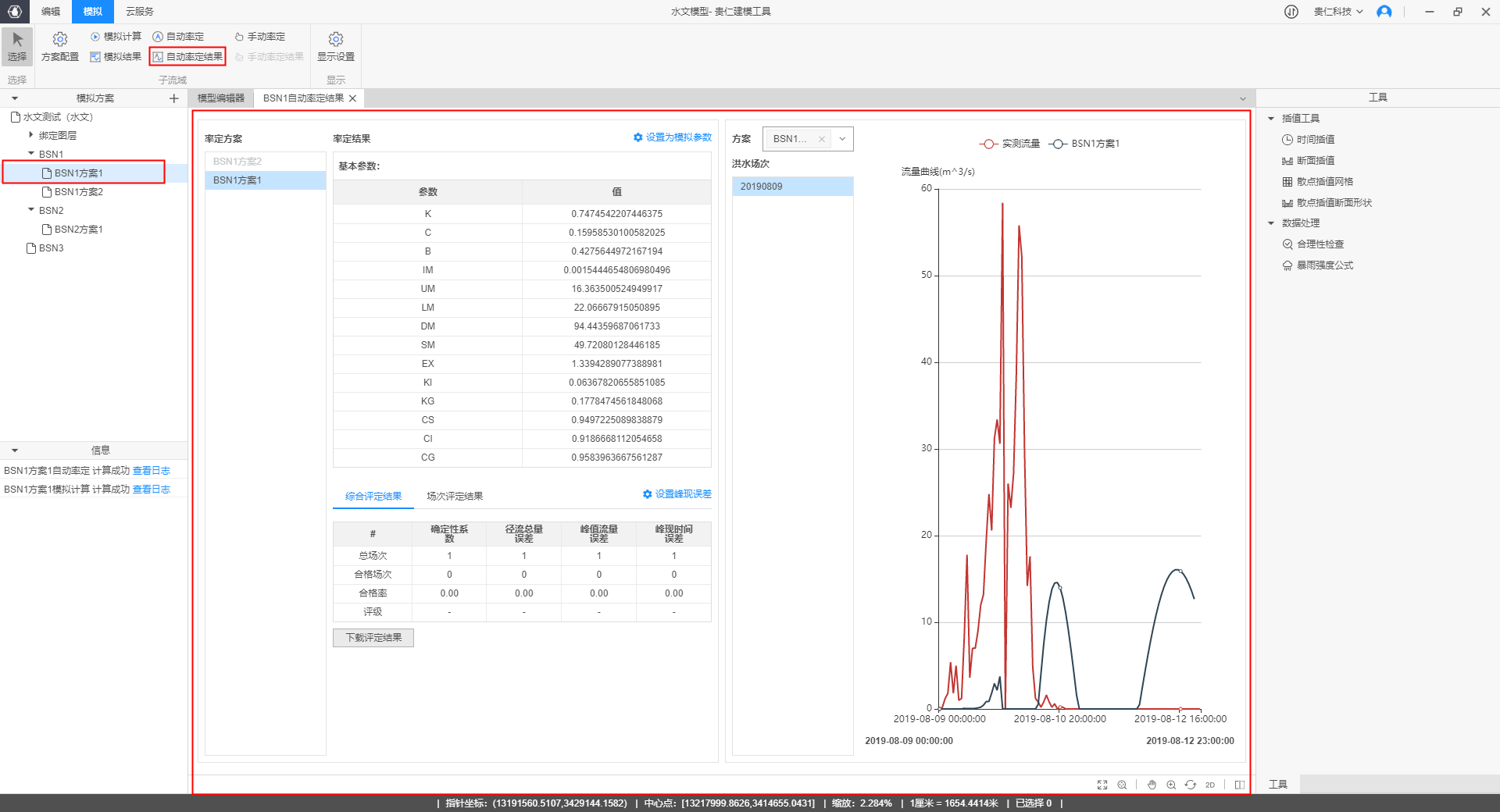Click the 显示设置 gear icon
The width and height of the screenshot is (1500, 812).
pyautogui.click(x=335, y=39)
